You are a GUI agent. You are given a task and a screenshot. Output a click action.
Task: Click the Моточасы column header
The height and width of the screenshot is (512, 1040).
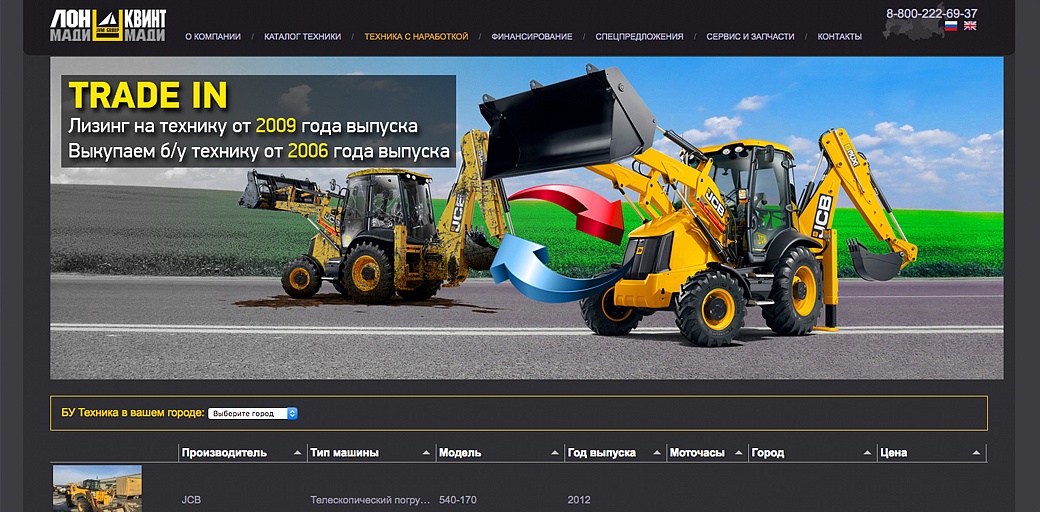(696, 453)
